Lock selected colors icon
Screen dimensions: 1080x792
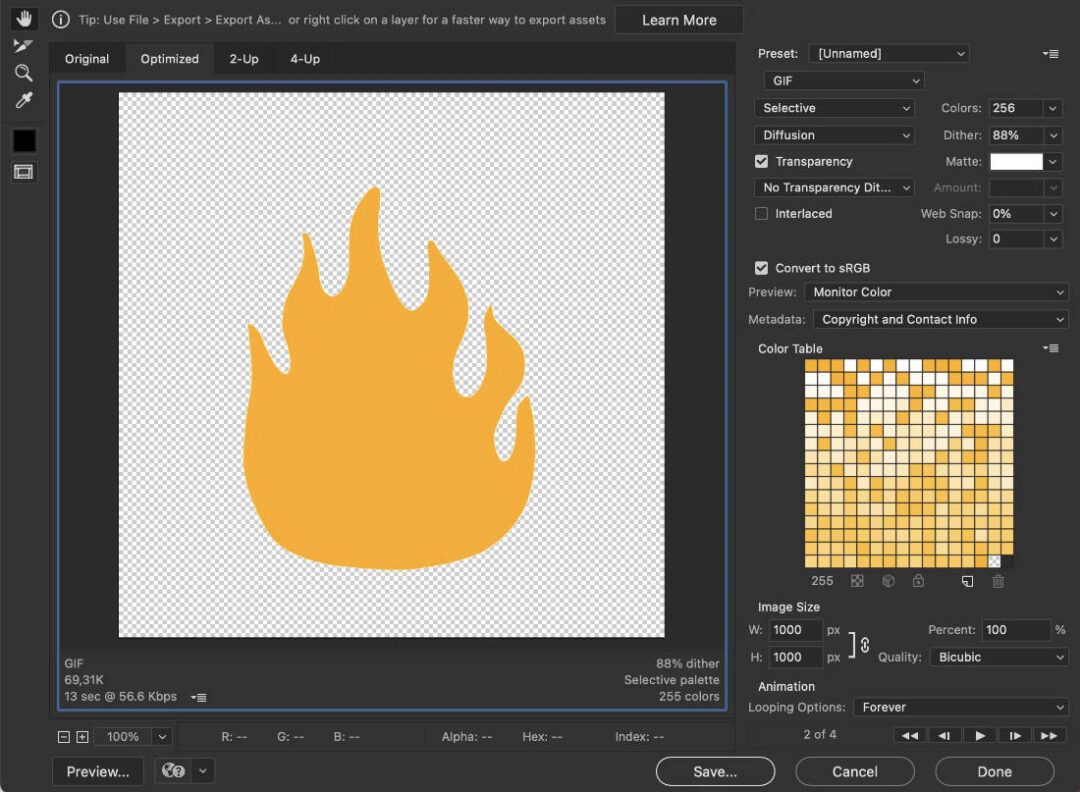coord(918,581)
